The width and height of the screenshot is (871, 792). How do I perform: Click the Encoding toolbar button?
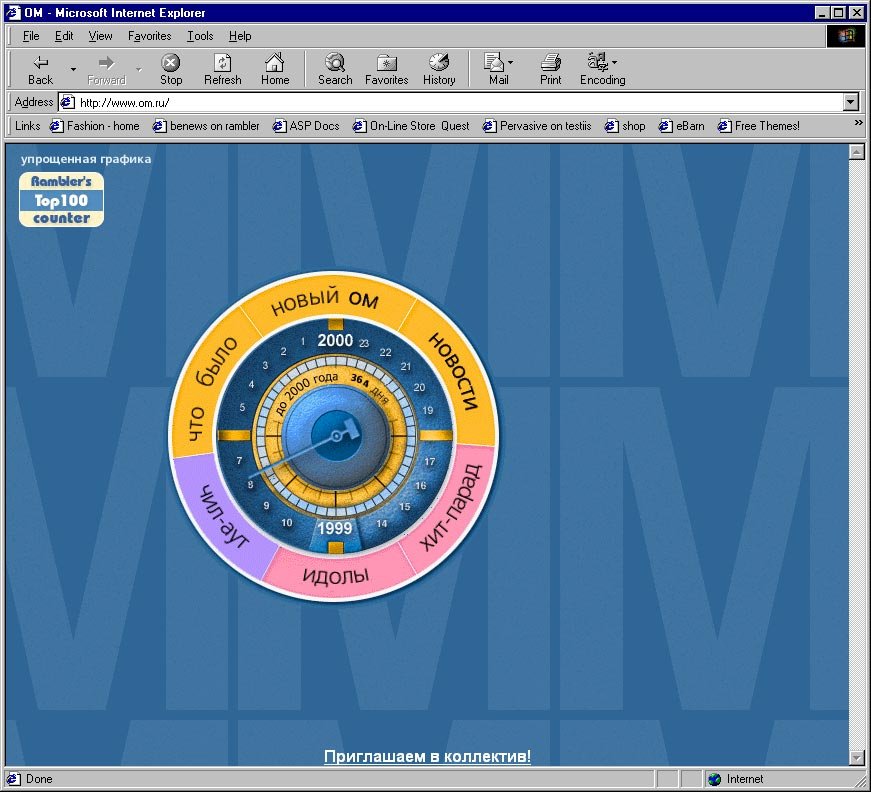point(602,69)
